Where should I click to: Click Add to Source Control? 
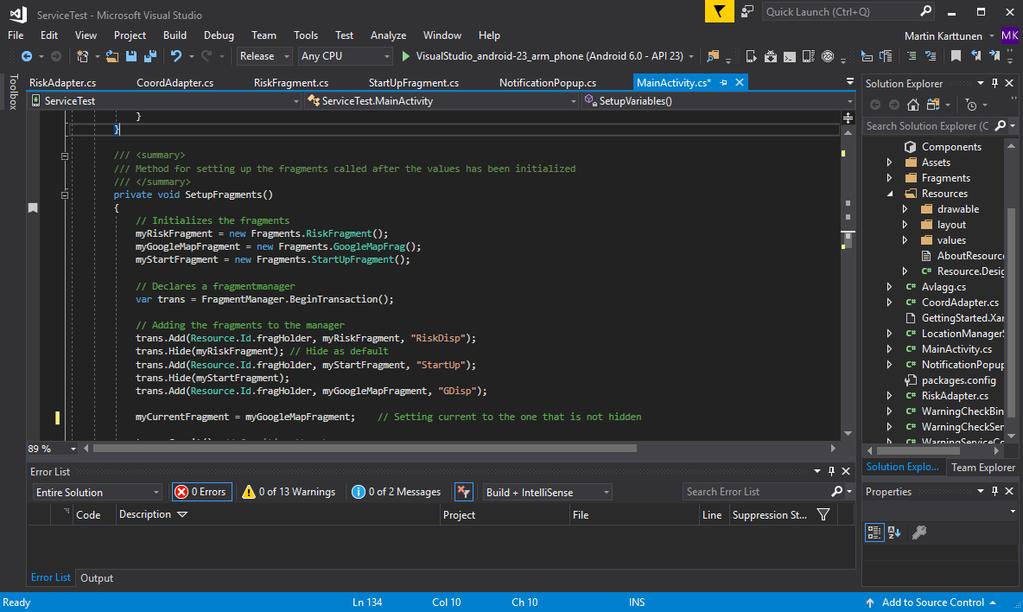(x=932, y=602)
